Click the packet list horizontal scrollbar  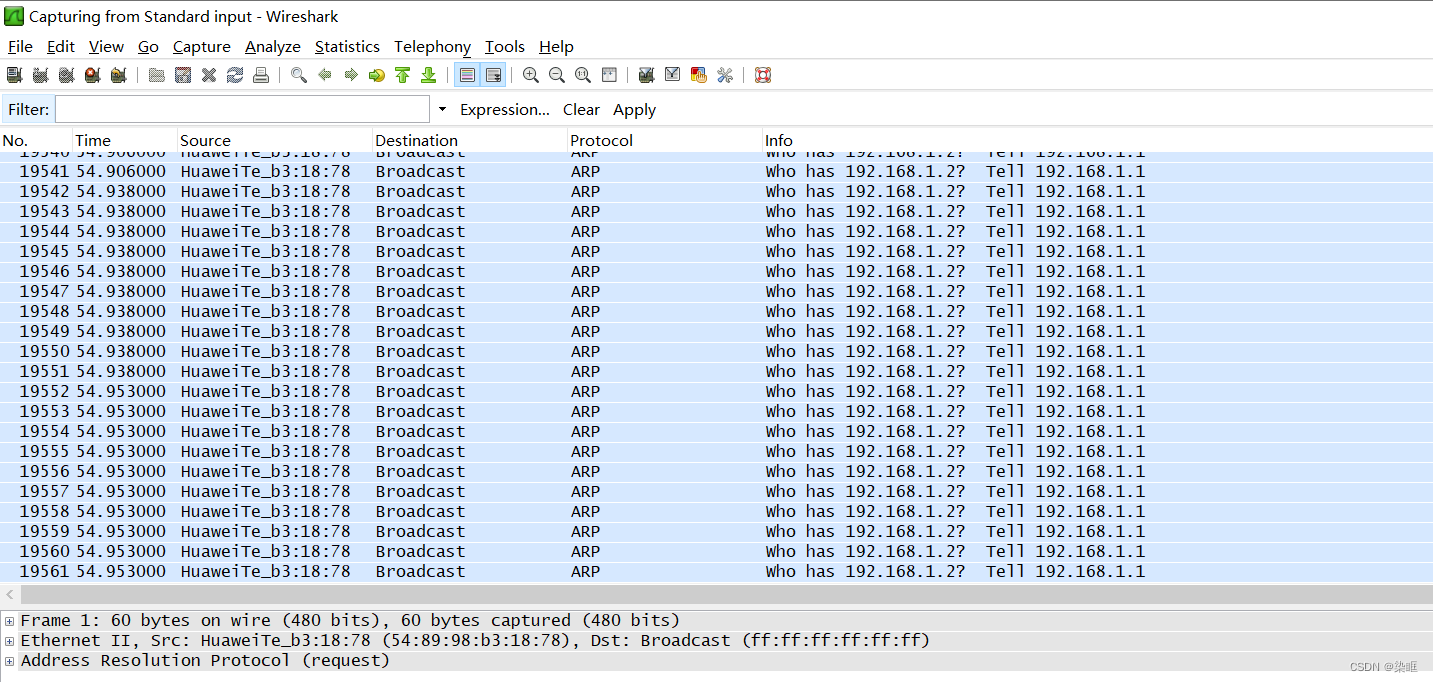coord(726,594)
